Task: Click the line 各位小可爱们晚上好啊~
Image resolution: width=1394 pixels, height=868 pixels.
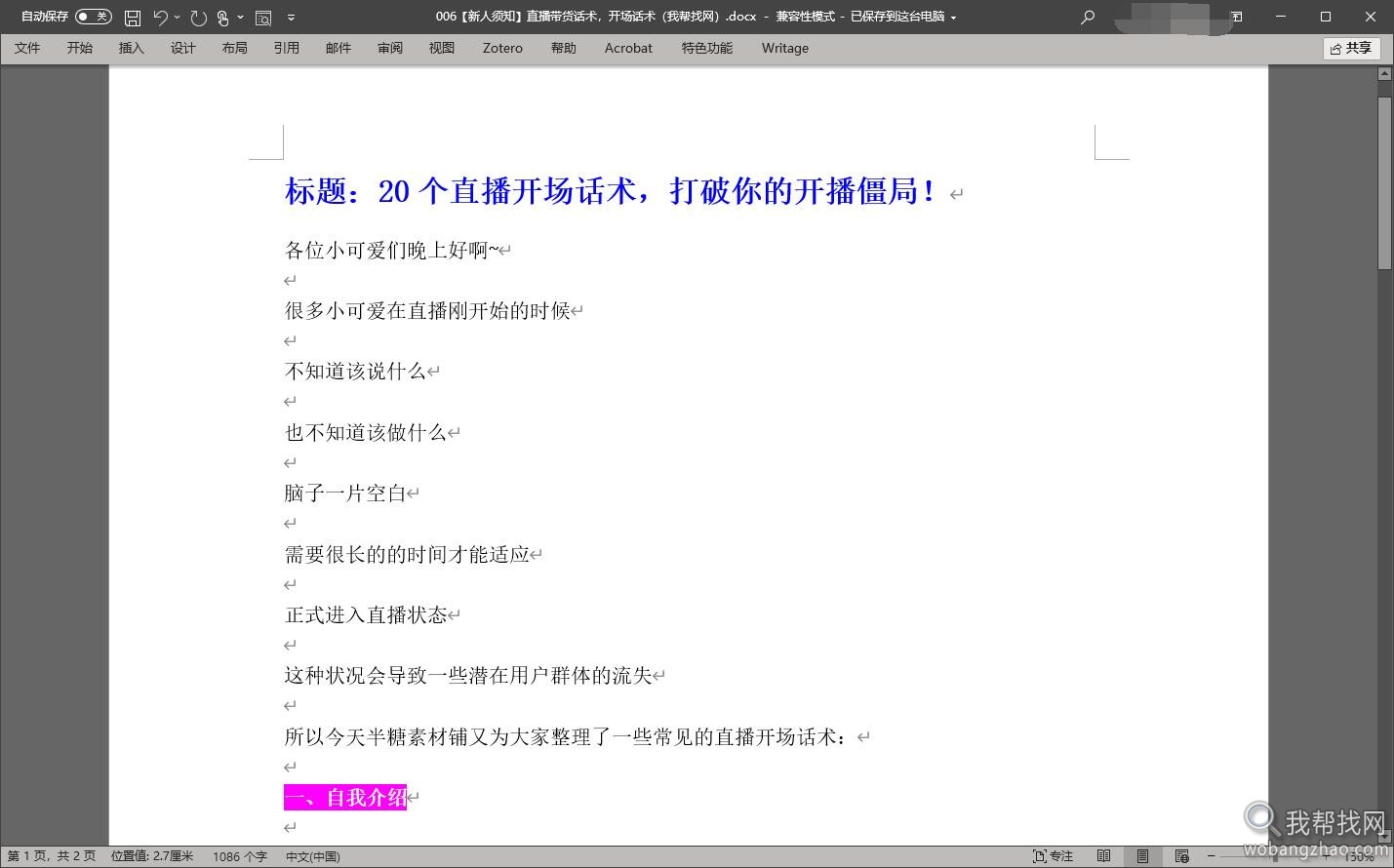Action: click(x=391, y=250)
